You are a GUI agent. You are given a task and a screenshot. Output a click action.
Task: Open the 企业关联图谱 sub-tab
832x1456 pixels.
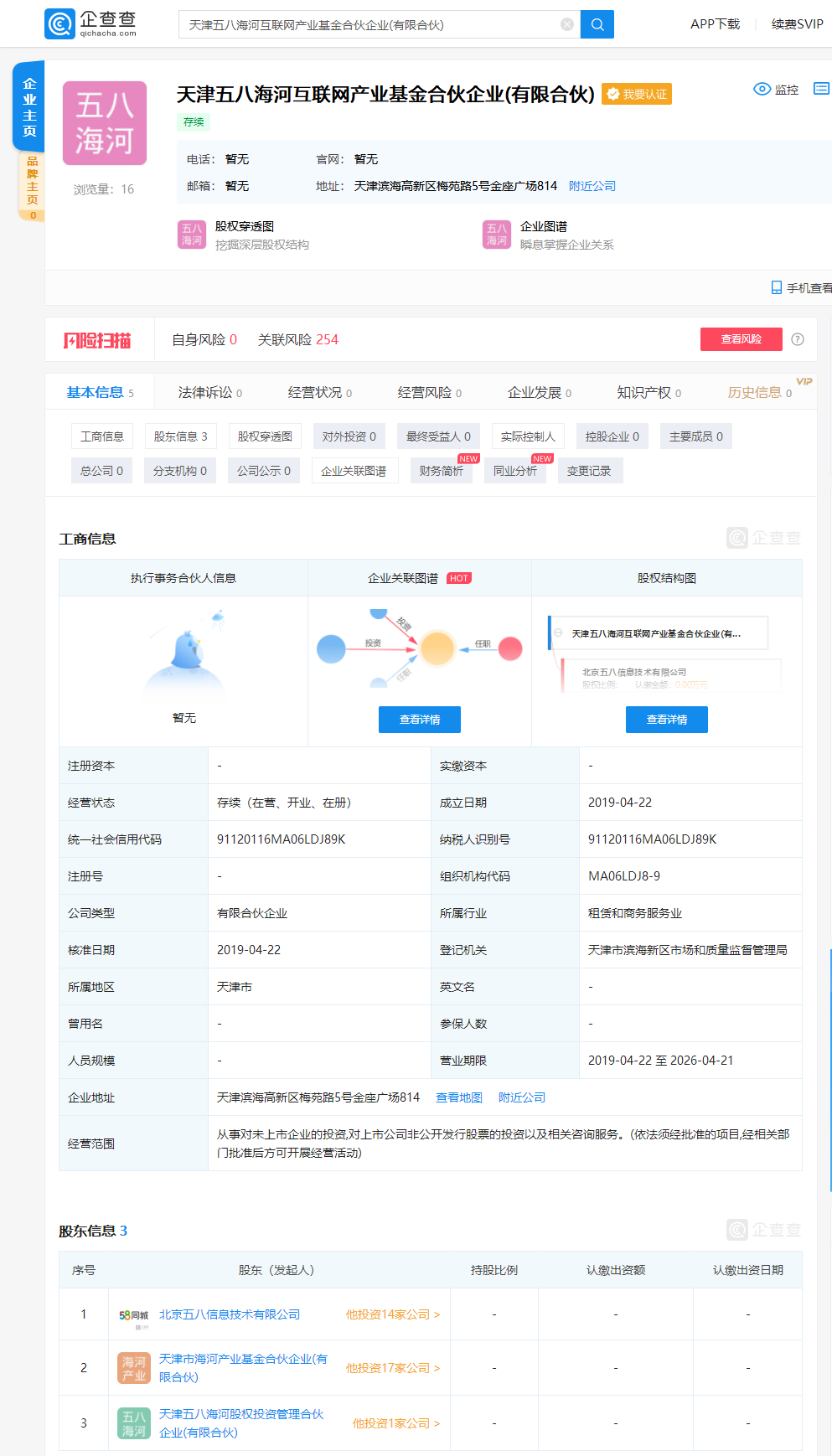(354, 471)
